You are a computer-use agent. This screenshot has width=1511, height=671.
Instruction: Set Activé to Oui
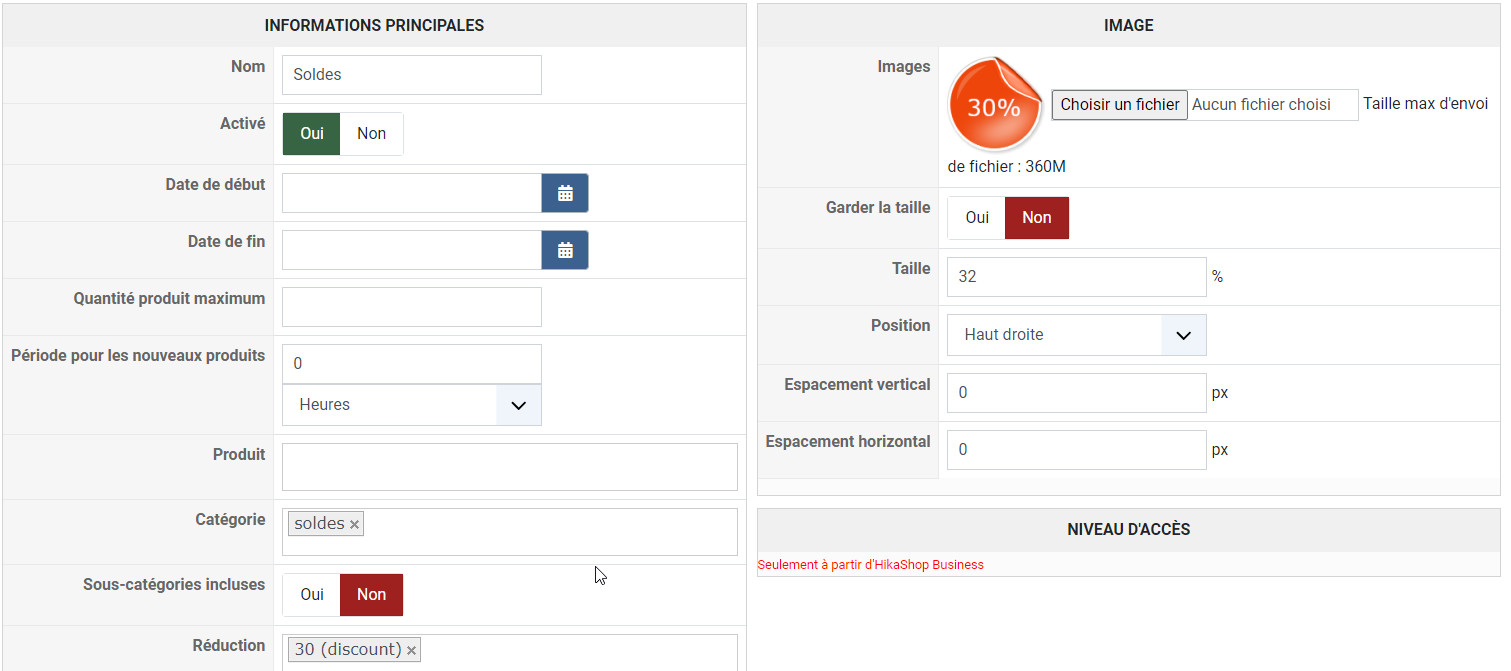312,134
